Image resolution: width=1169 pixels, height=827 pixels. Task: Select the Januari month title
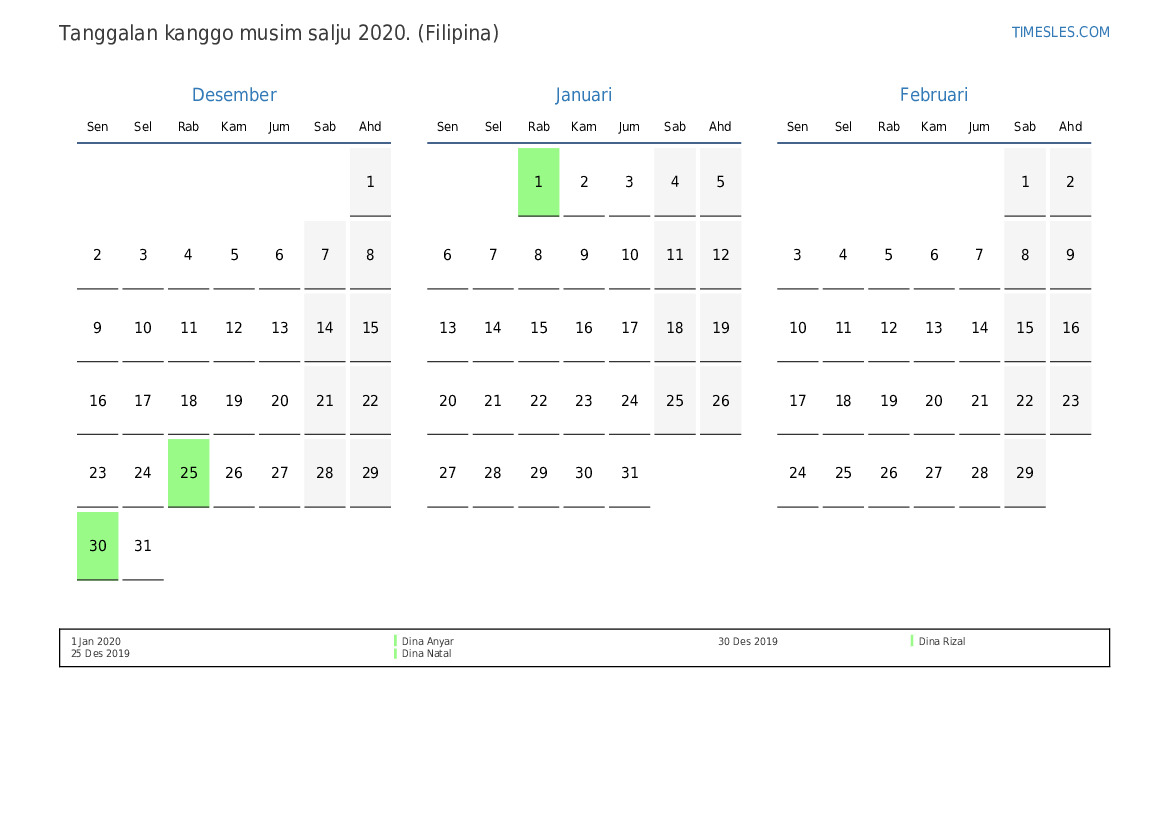click(x=584, y=95)
